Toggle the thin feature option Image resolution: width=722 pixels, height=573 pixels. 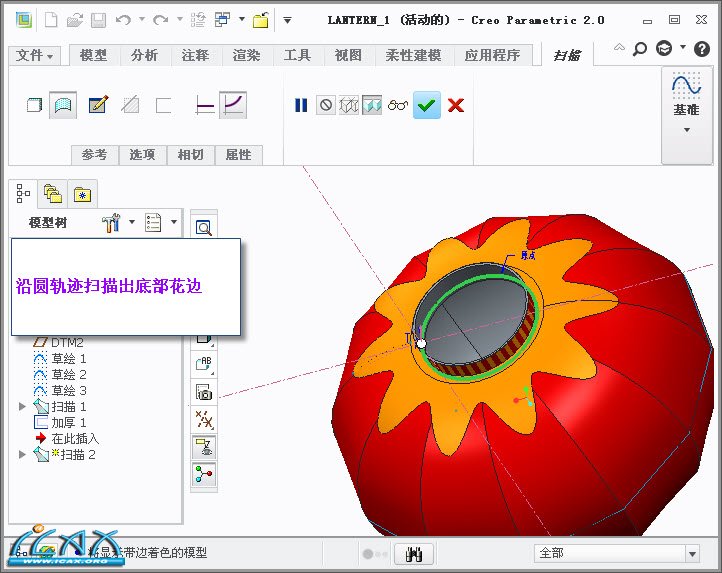(x=163, y=105)
